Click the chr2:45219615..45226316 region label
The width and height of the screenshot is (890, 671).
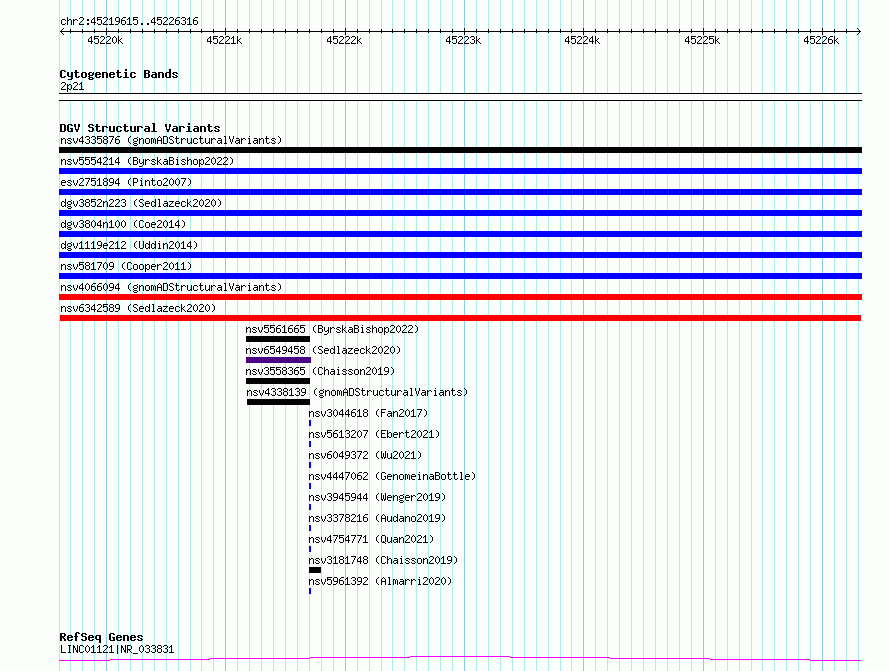pyautogui.click(x=129, y=22)
